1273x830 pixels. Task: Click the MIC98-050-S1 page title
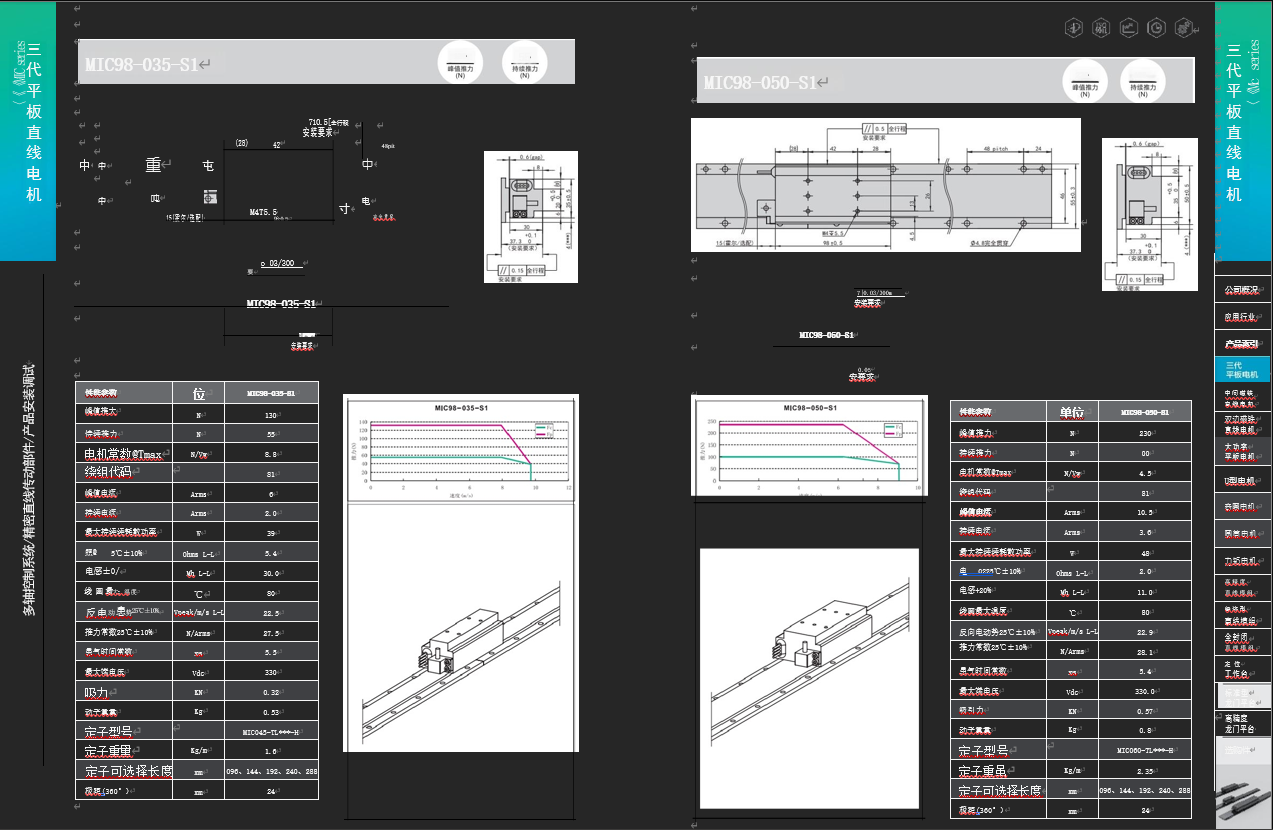pyautogui.click(x=760, y=83)
